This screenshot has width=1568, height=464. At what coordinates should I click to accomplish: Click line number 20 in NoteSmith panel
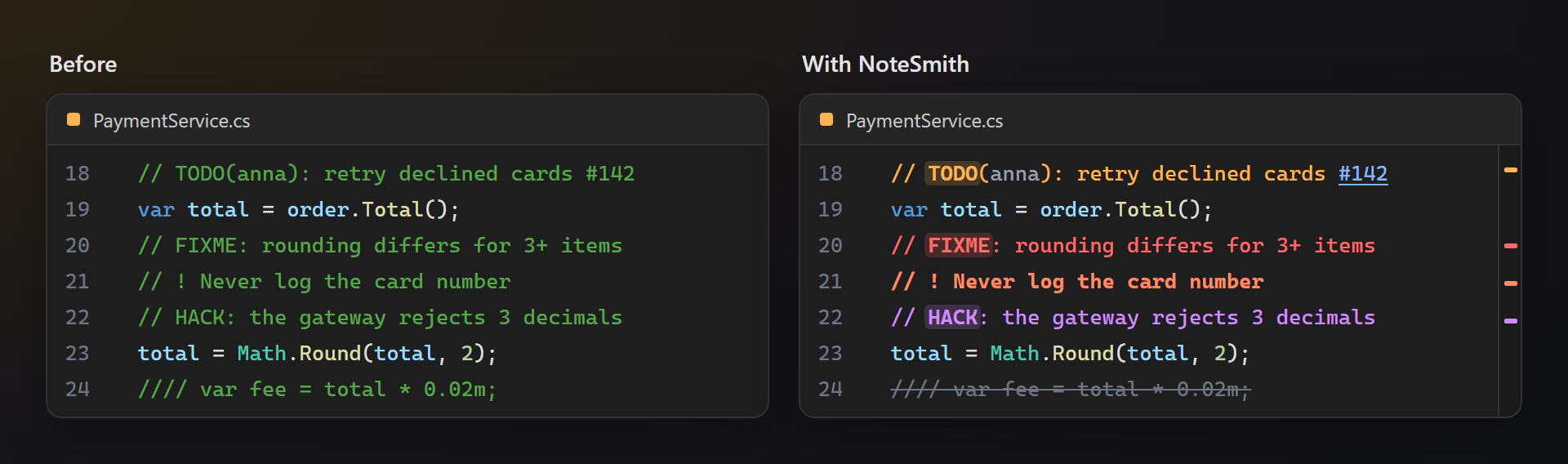point(831,246)
